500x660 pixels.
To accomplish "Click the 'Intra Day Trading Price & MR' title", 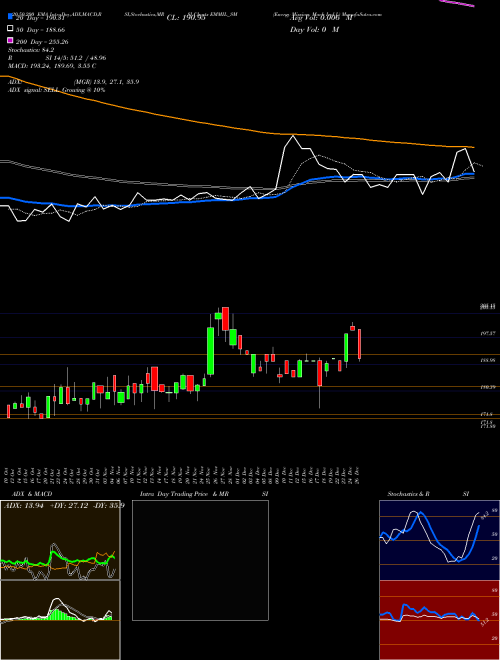I will click(184, 494).
